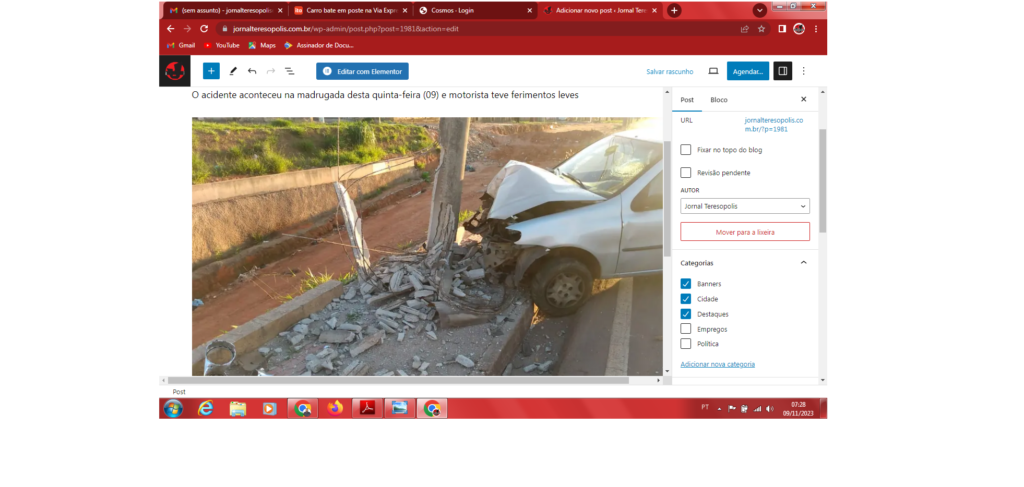Click Editar com Elementor button
Image resolution: width=1024 pixels, height=487 pixels.
pyautogui.click(x=362, y=71)
